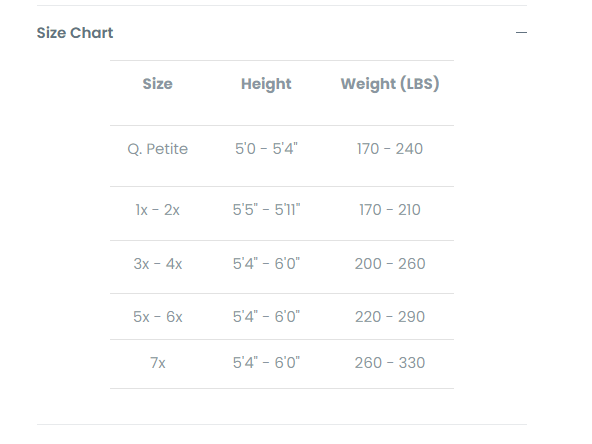Click the 3x - 4x row height value
Viewport: 592px width, 444px height.
point(266,264)
